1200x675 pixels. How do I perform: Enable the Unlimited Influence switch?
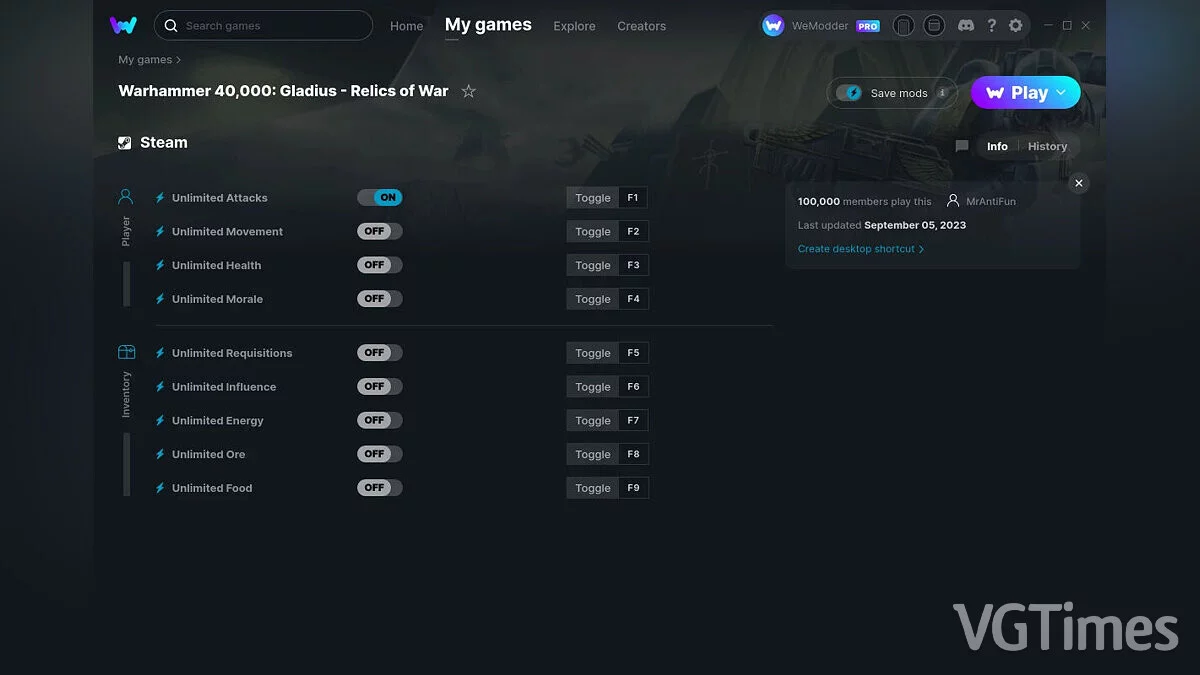click(x=380, y=387)
